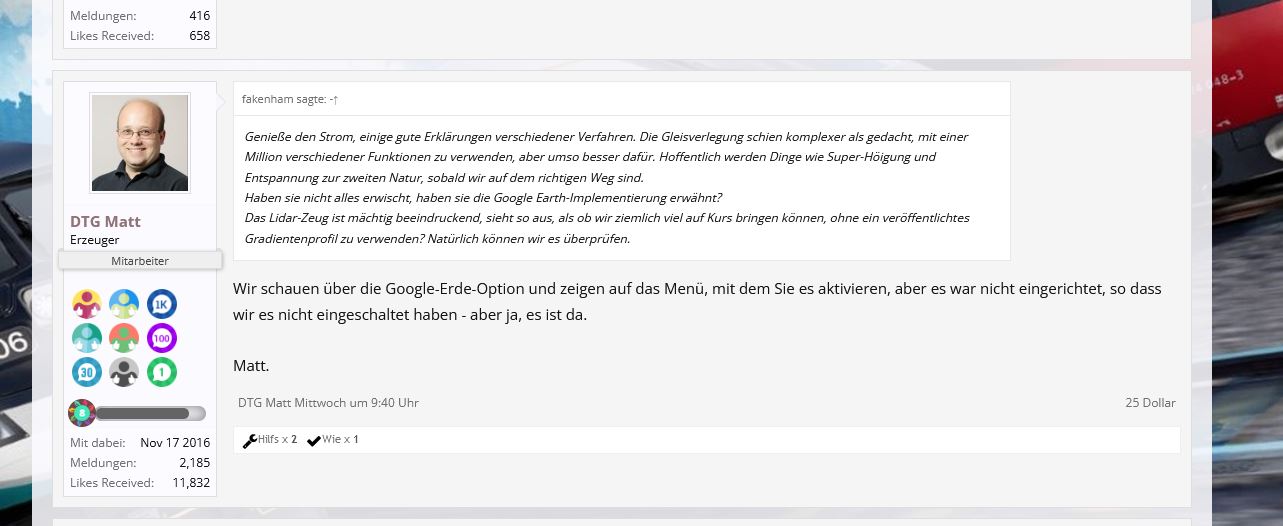Screen dimensions: 1283x526
Task: Click the Likes Received count 11,832
Action: 191,483
